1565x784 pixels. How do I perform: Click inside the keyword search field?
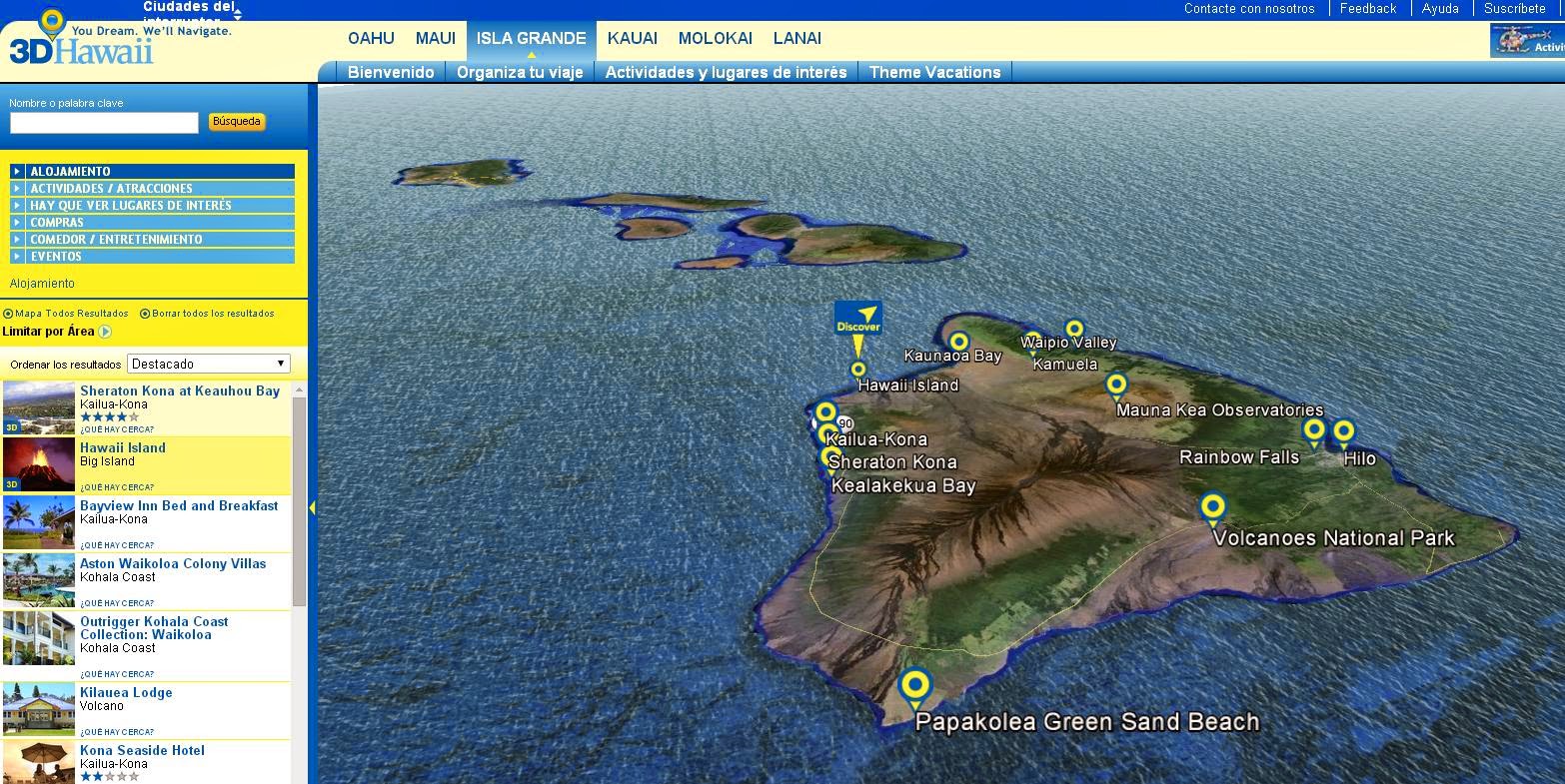tap(103, 123)
